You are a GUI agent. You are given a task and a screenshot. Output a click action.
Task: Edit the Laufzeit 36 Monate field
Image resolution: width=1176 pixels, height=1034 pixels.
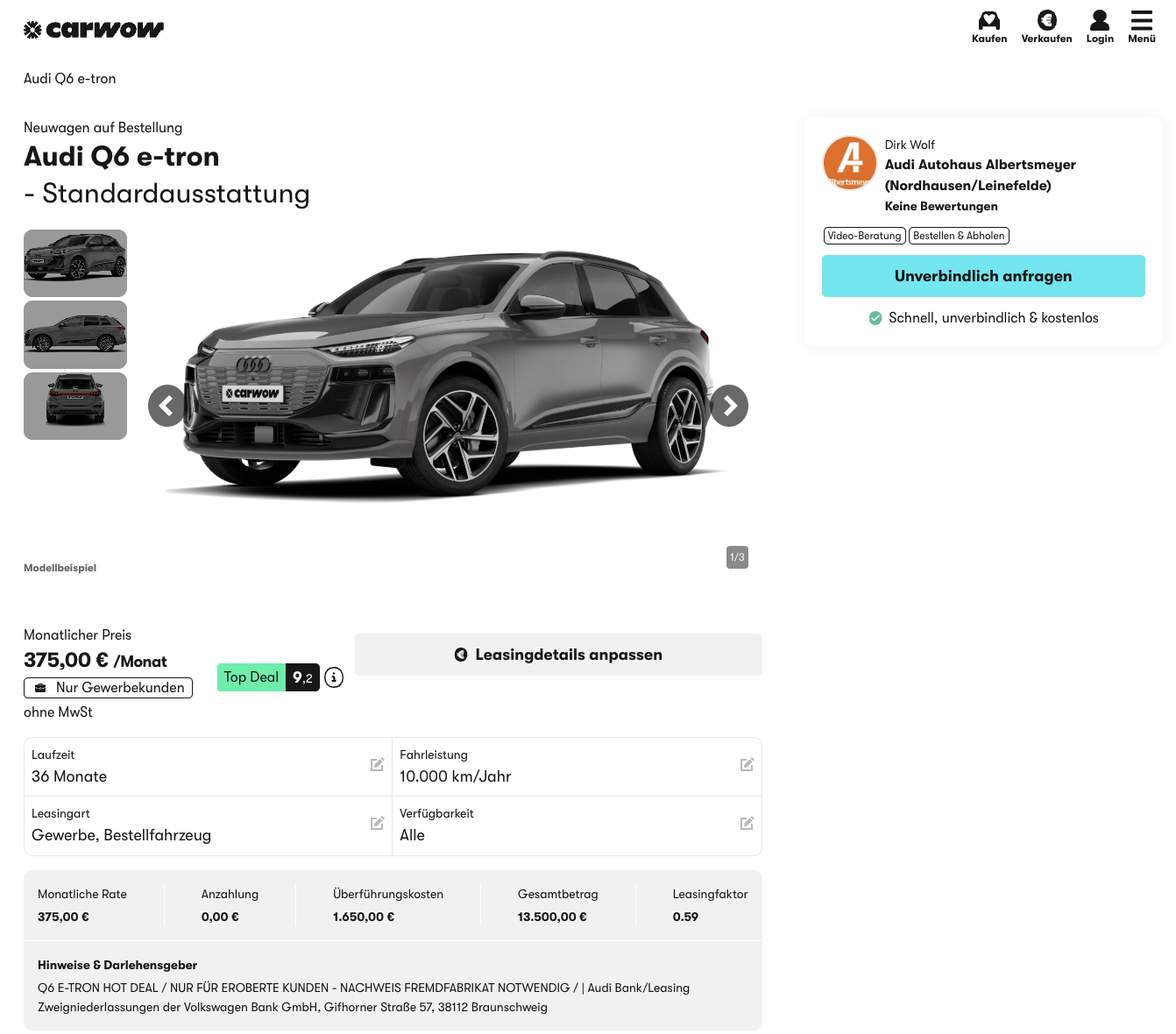pyautogui.click(x=377, y=765)
